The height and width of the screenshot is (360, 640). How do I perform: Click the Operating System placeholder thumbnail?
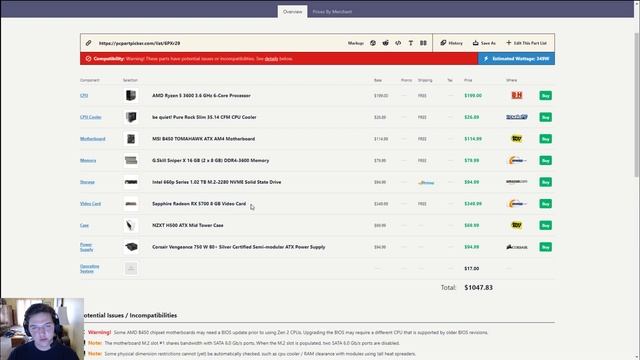[x=131, y=269]
